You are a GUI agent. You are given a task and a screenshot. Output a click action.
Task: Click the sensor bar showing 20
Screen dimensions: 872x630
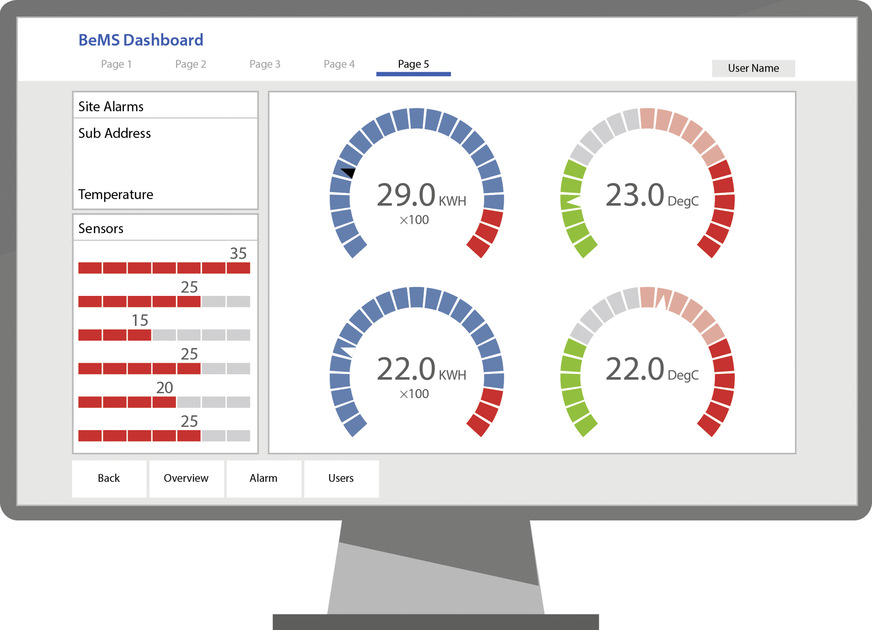[164, 402]
